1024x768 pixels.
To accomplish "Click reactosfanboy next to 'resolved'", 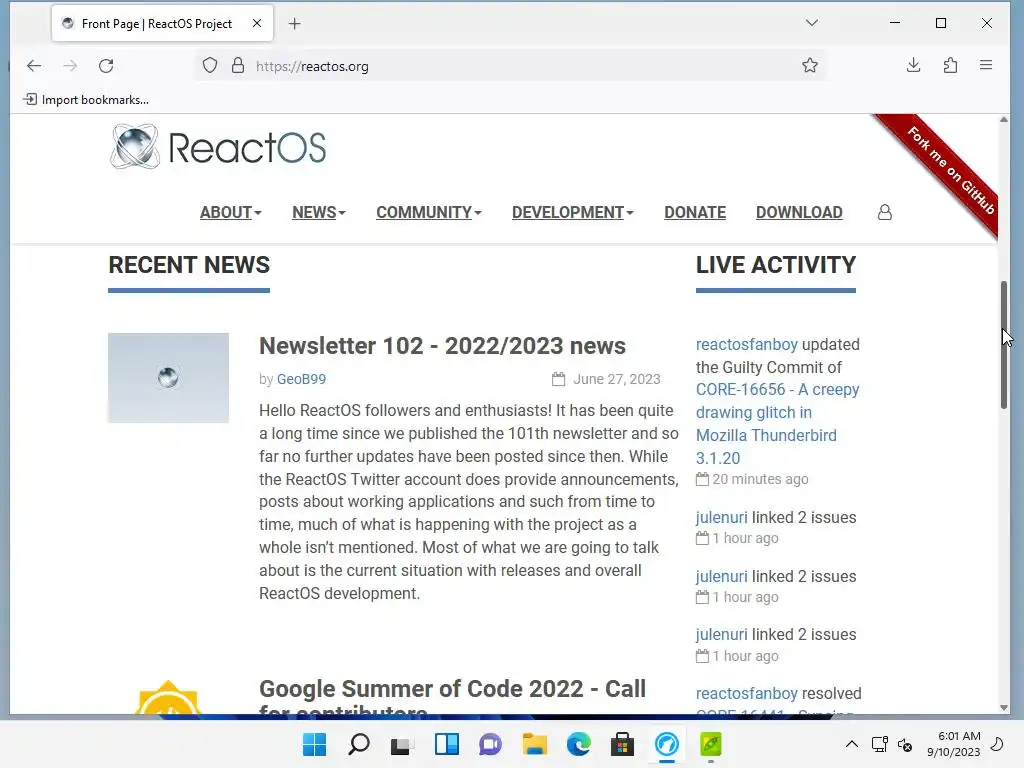I will (x=746, y=694).
